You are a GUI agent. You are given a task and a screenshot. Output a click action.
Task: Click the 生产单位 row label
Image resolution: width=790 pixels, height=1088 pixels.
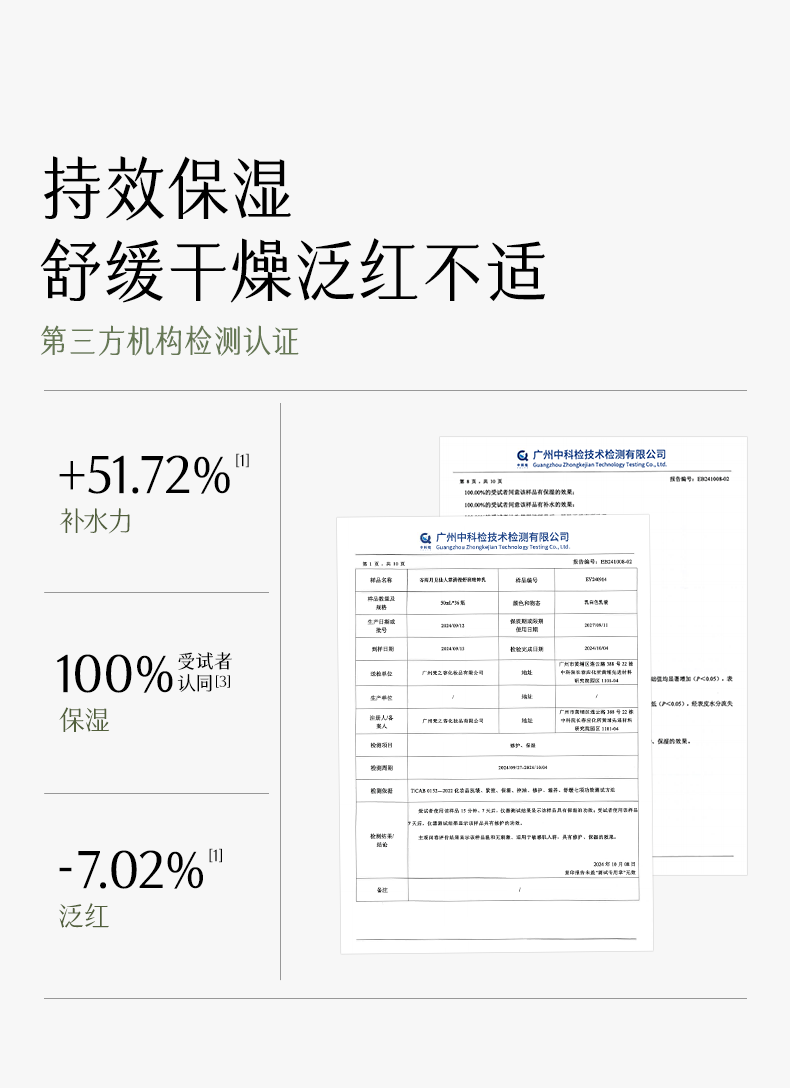coord(381,697)
